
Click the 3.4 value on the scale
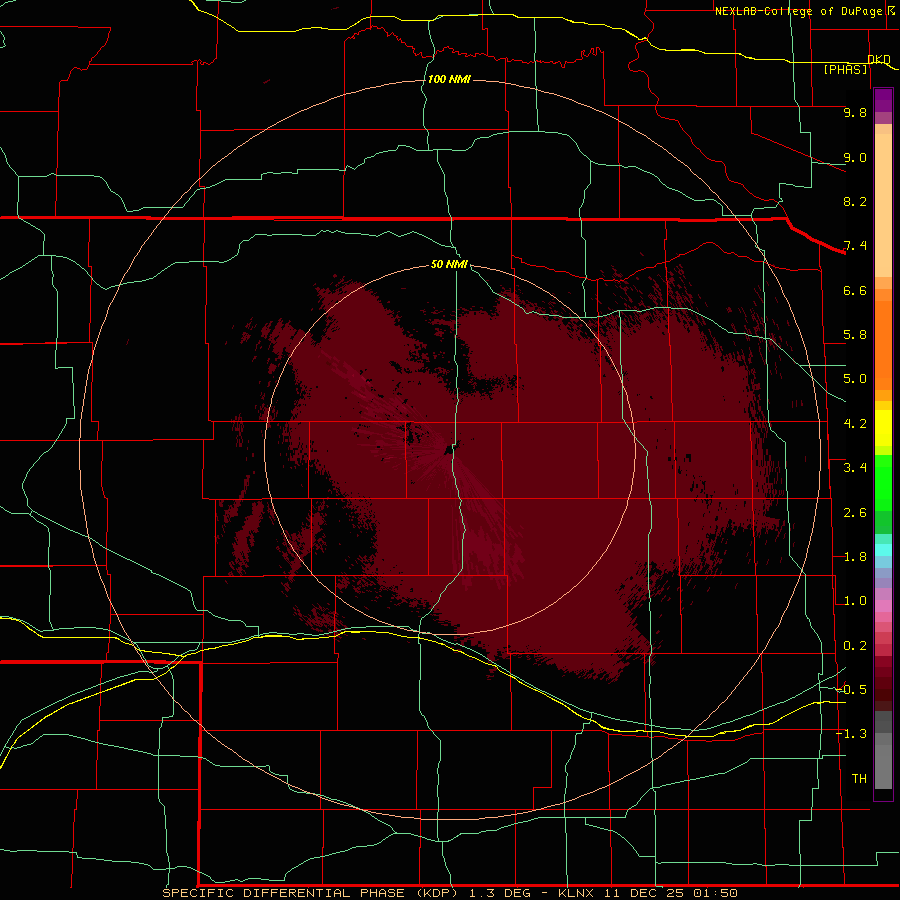(x=855, y=468)
